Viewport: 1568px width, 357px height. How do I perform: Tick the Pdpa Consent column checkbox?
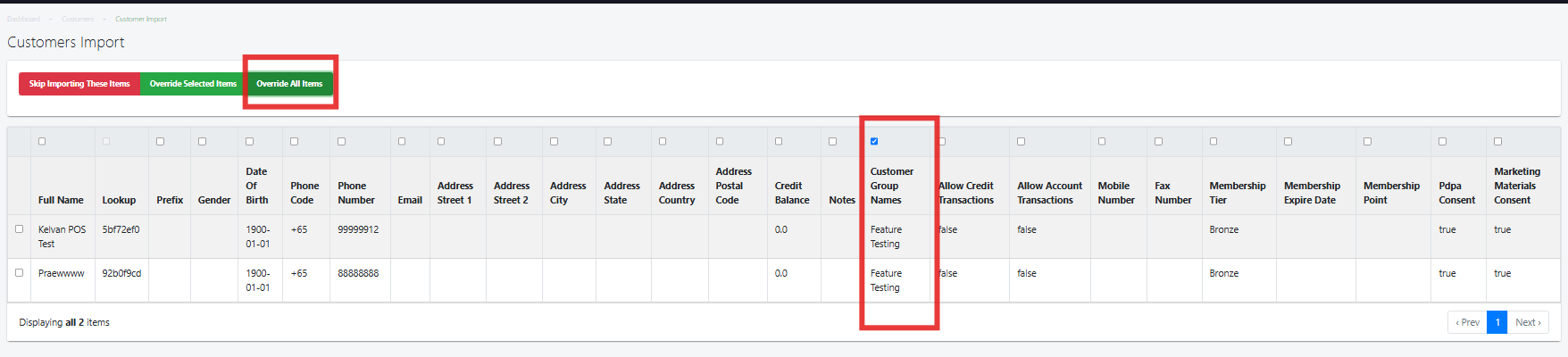[x=1442, y=141]
